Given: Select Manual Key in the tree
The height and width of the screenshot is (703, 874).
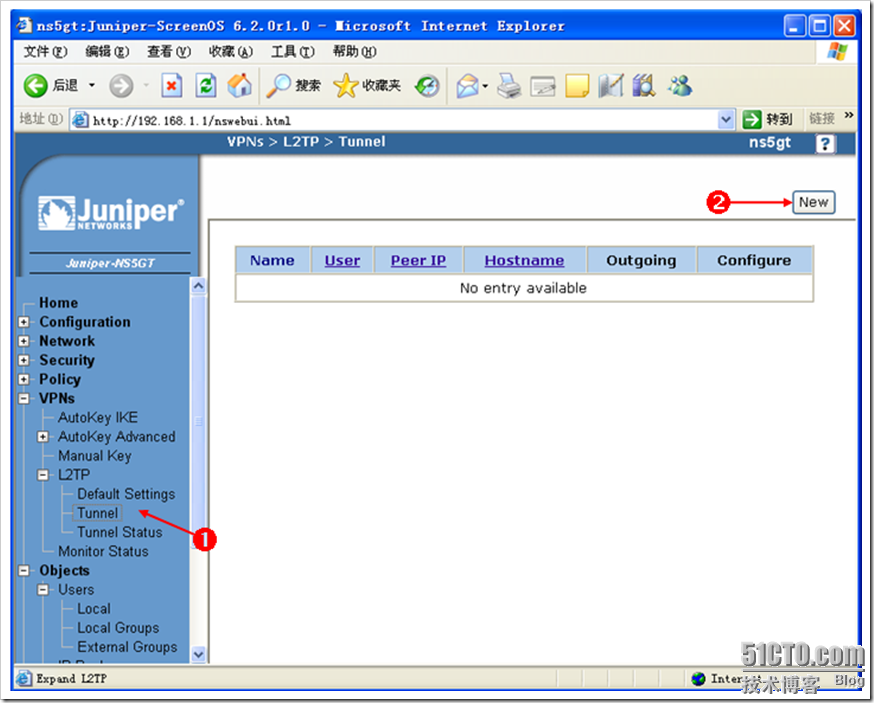Looking at the screenshot, I should pos(95,456).
